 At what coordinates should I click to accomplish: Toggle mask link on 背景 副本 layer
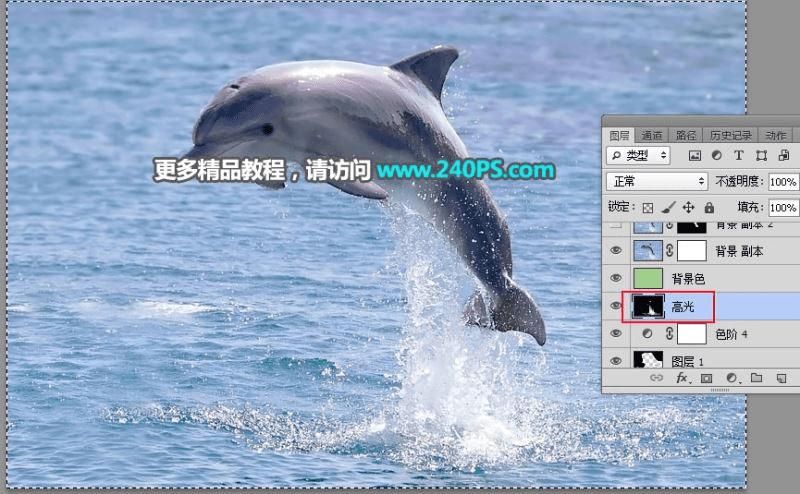(x=669, y=251)
